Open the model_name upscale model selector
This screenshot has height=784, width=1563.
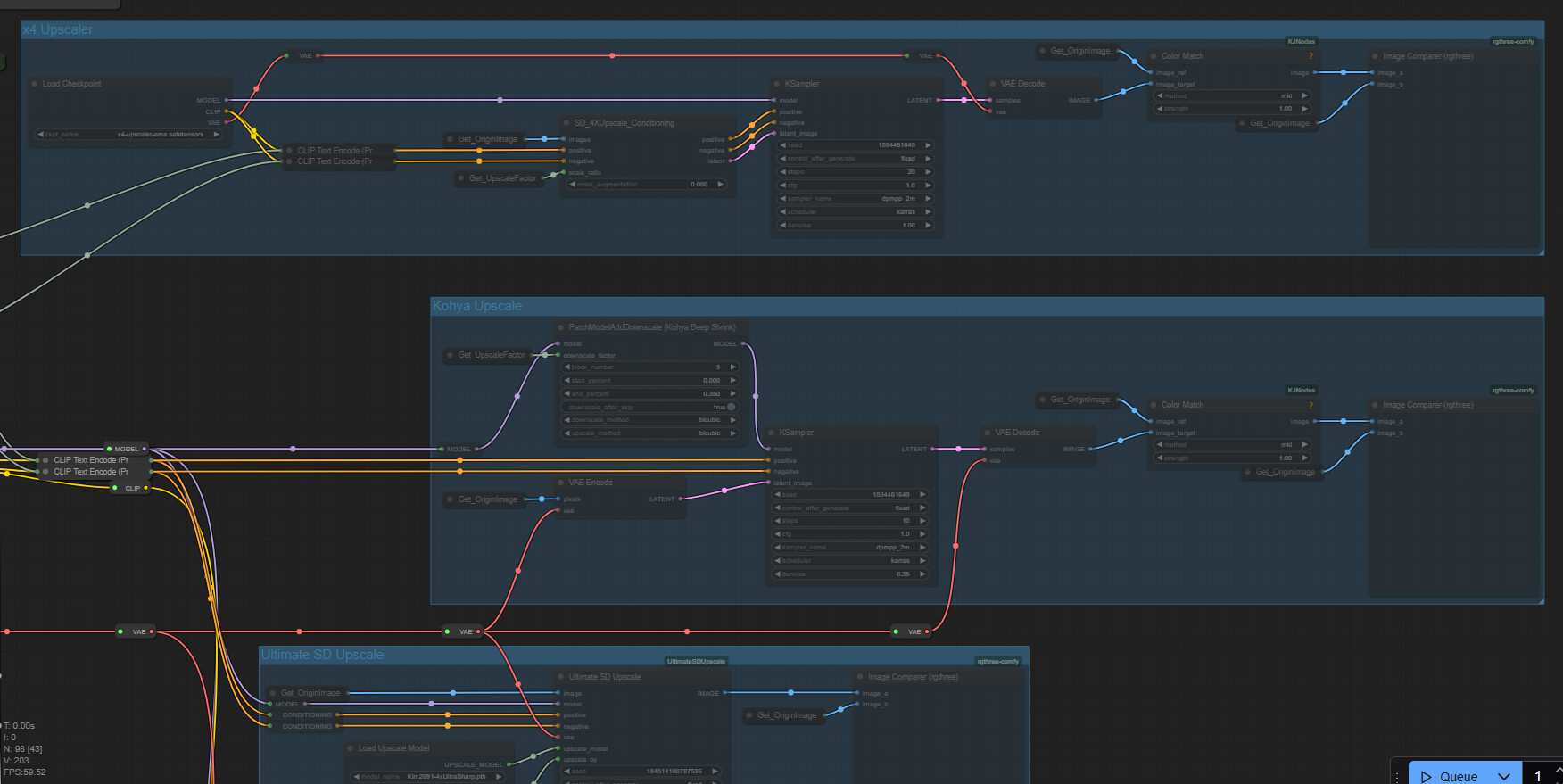(428, 777)
